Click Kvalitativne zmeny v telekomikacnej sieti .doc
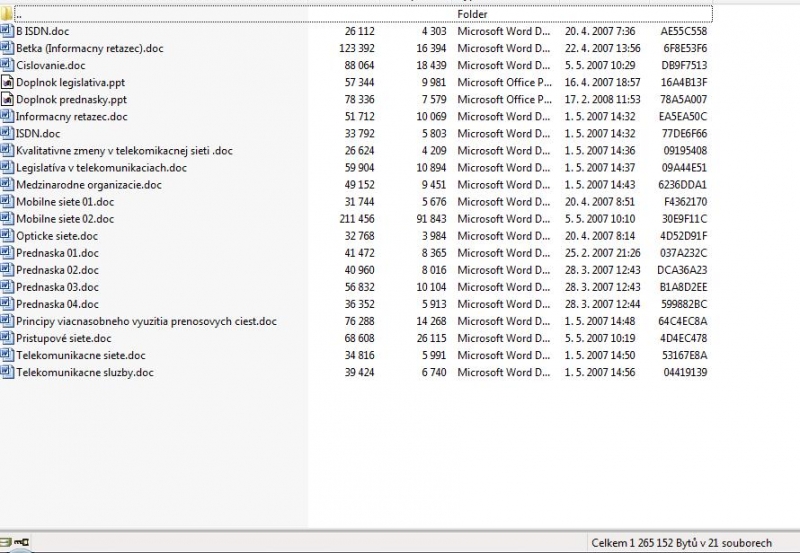Screen dimensions: 800x553 coord(124,151)
